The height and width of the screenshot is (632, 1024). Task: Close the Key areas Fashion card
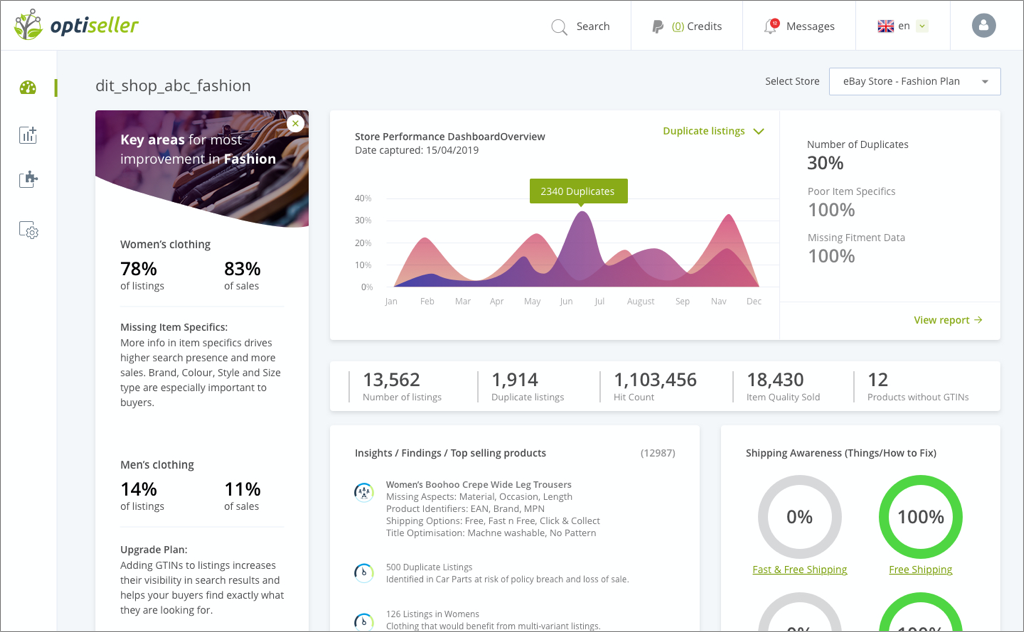295,123
